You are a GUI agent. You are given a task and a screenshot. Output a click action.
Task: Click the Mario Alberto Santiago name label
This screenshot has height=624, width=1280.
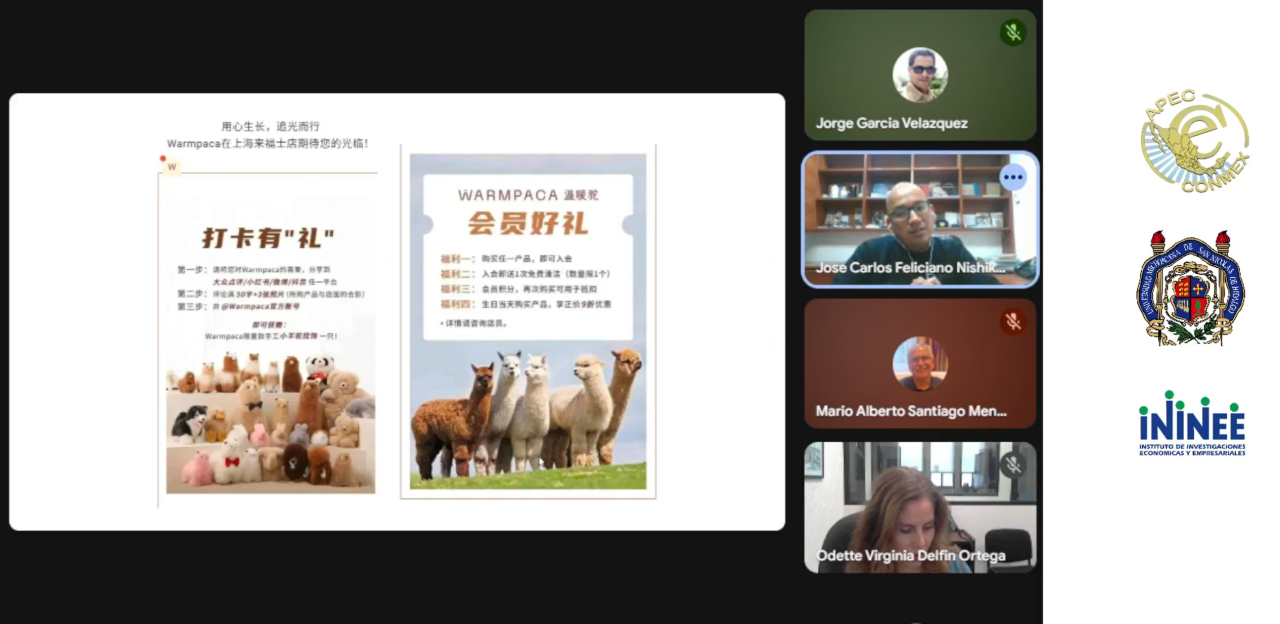point(910,411)
